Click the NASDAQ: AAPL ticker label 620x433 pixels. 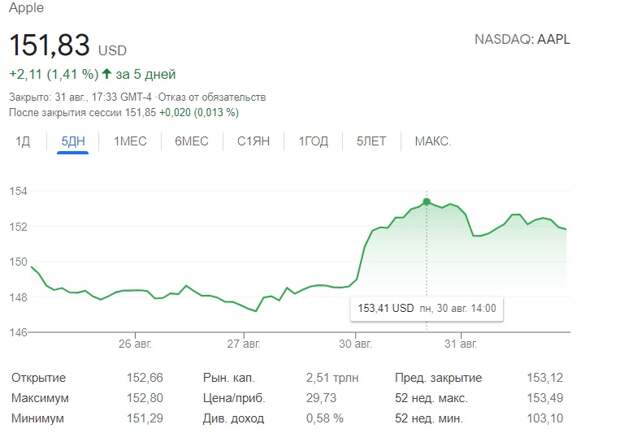pos(528,39)
